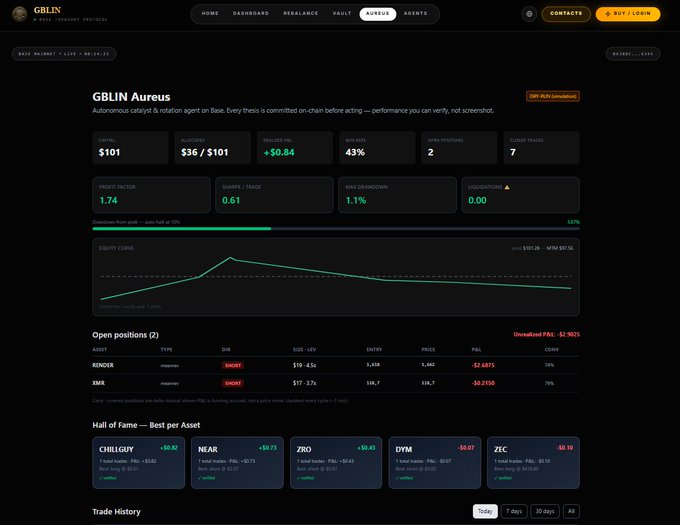Click the Contacts button
Viewport: 680px width, 525px height.
click(x=566, y=14)
